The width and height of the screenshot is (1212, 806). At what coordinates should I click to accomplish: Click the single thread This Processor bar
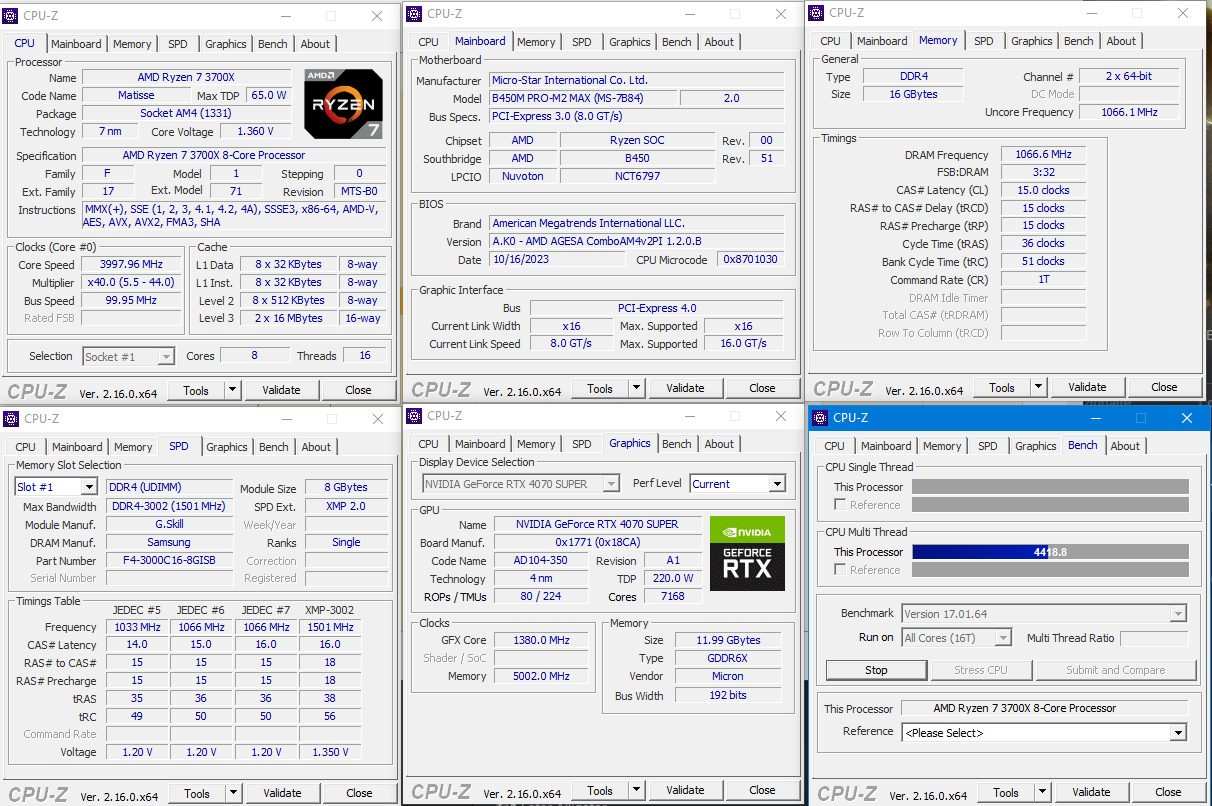tap(1050, 487)
